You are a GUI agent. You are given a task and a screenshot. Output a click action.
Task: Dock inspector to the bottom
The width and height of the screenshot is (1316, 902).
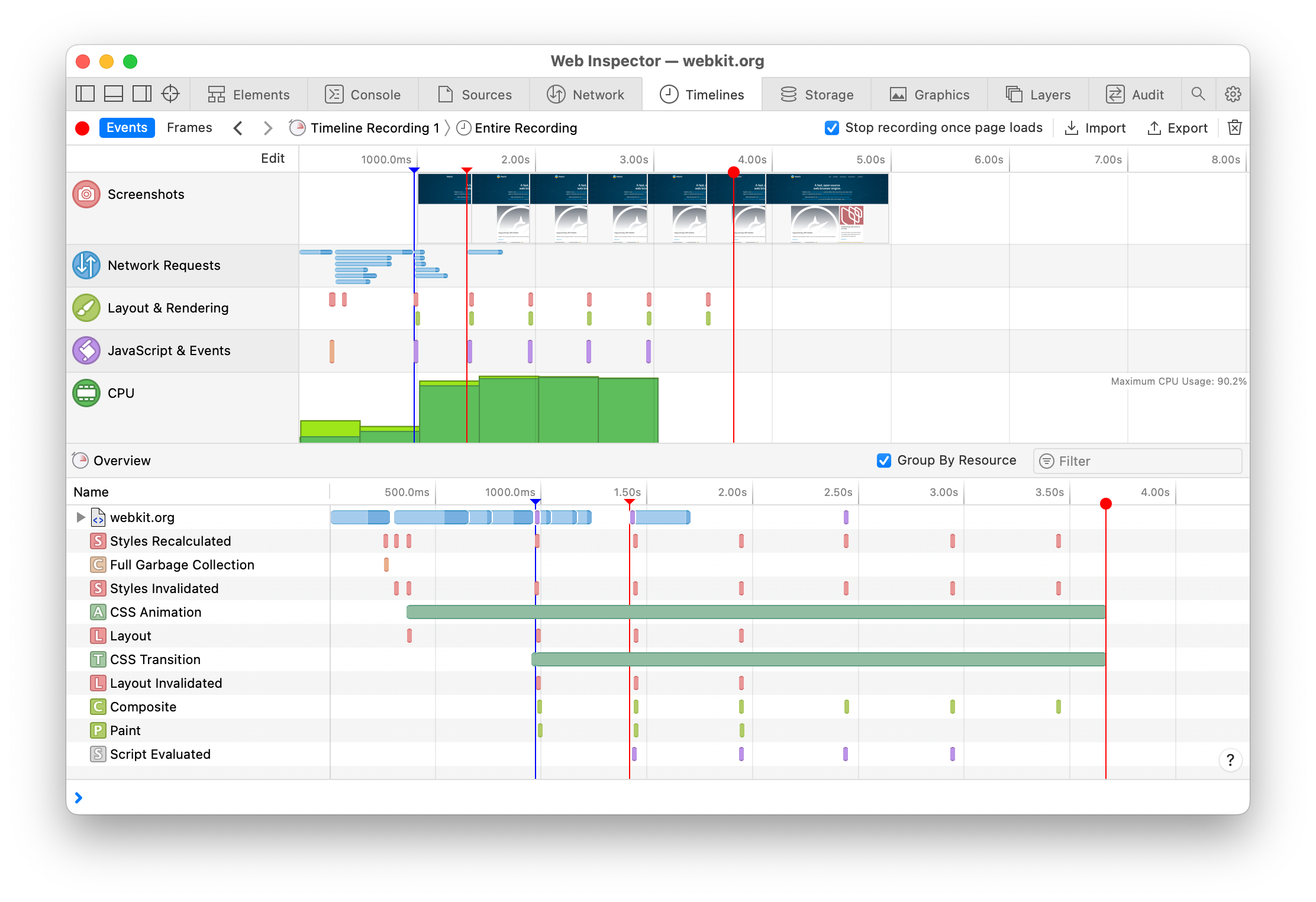(x=114, y=94)
